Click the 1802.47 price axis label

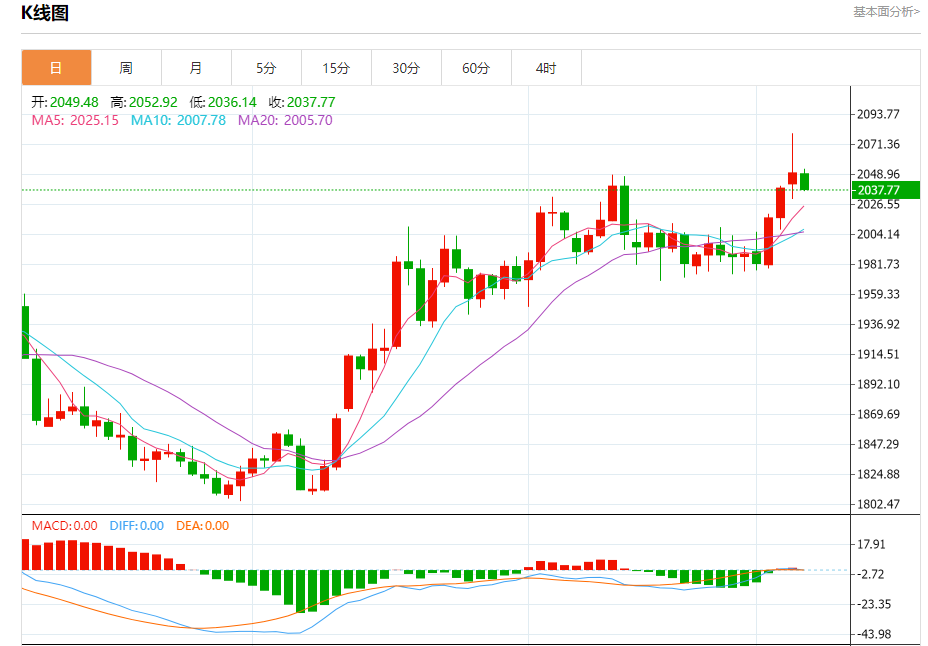click(878, 505)
